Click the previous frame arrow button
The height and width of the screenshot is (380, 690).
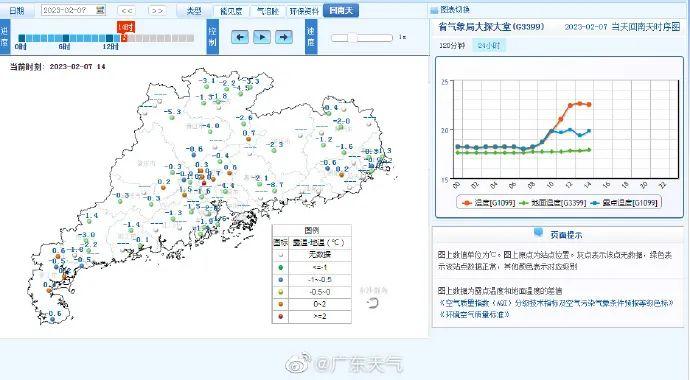240,37
